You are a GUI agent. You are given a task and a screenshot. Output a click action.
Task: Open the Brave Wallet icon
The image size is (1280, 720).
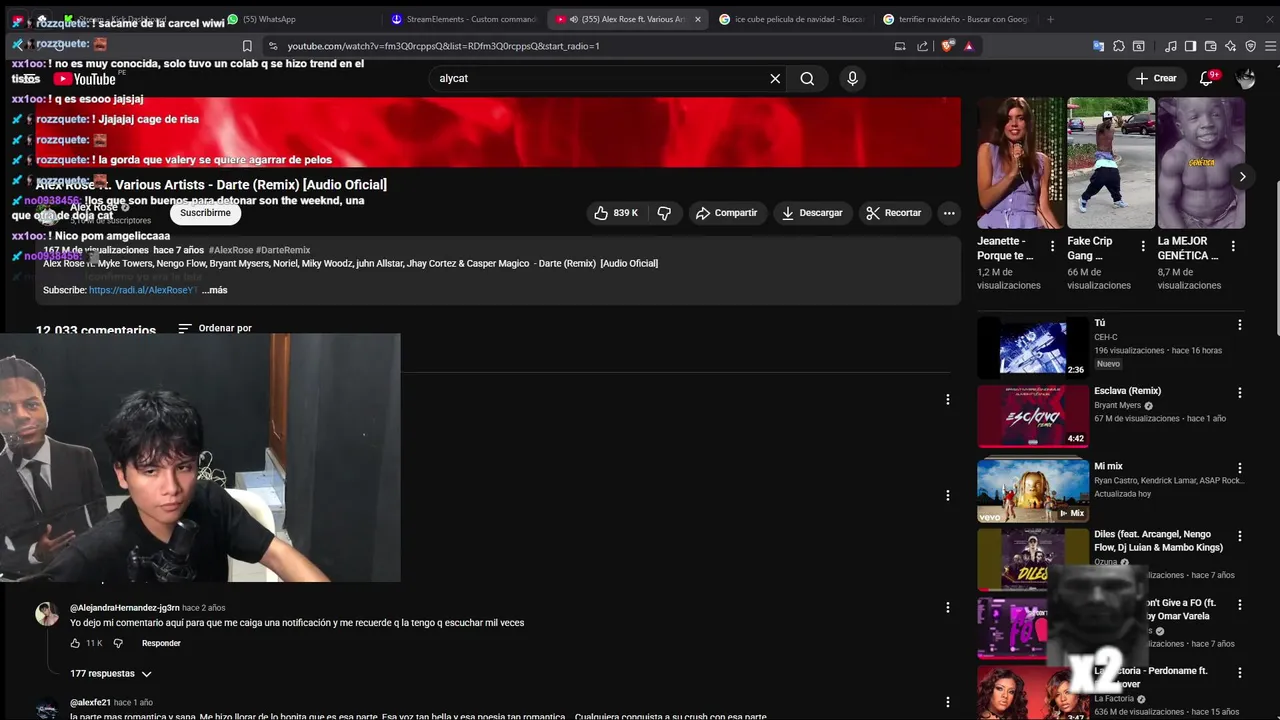pos(1210,46)
